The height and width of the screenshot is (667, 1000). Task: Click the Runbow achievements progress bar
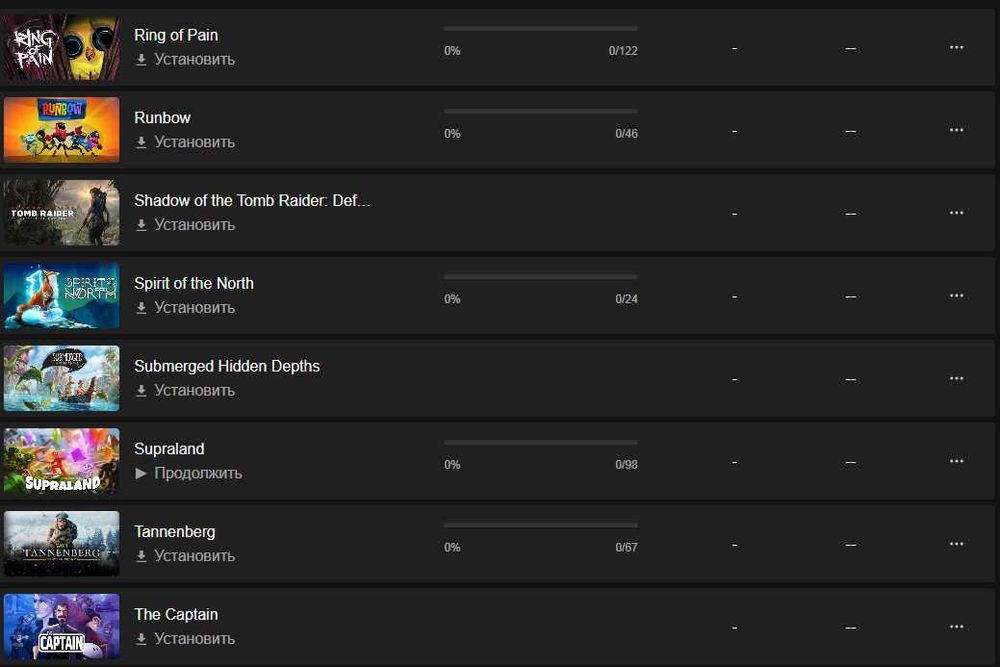click(x=540, y=111)
